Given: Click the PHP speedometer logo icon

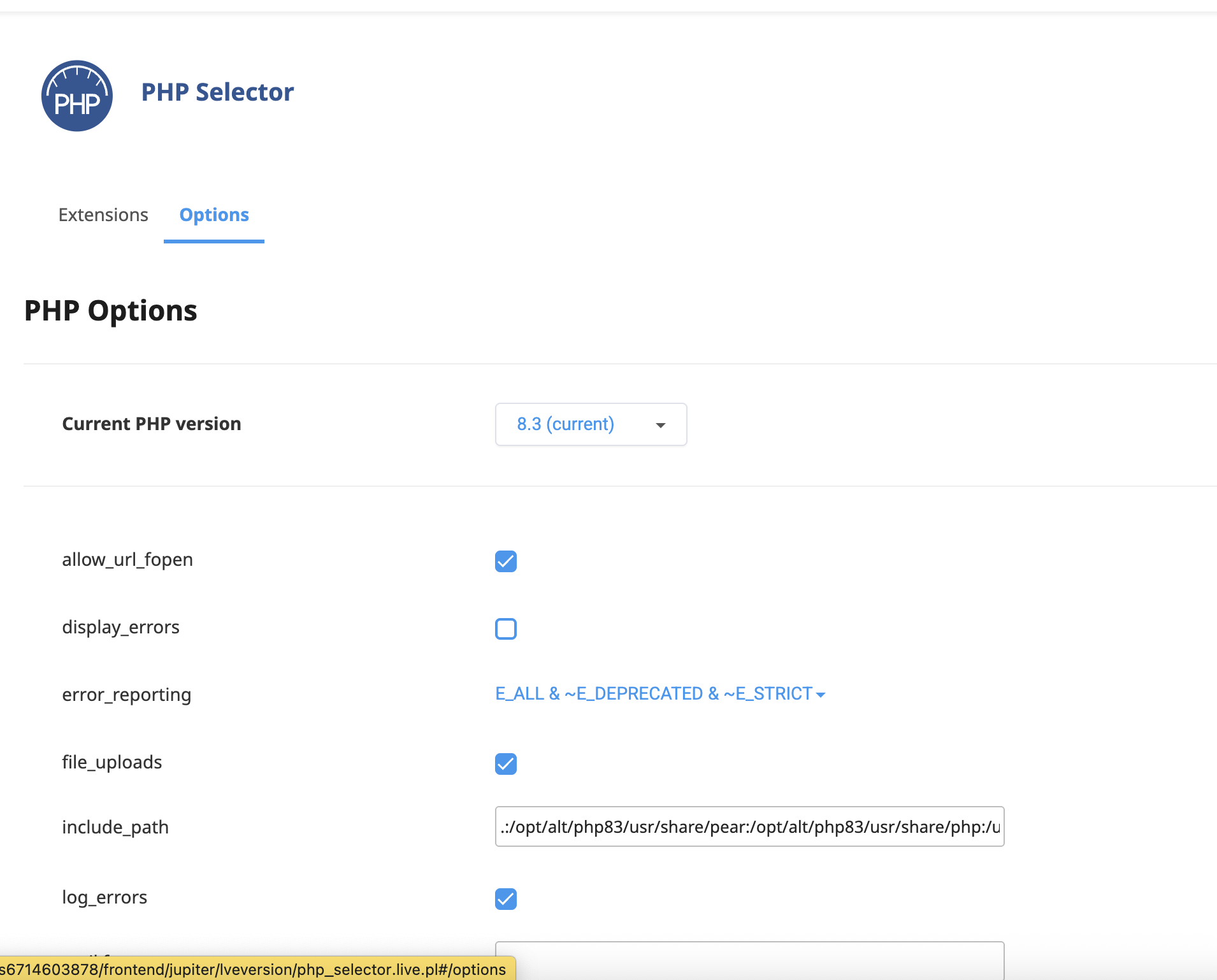Looking at the screenshot, I should tap(77, 96).
